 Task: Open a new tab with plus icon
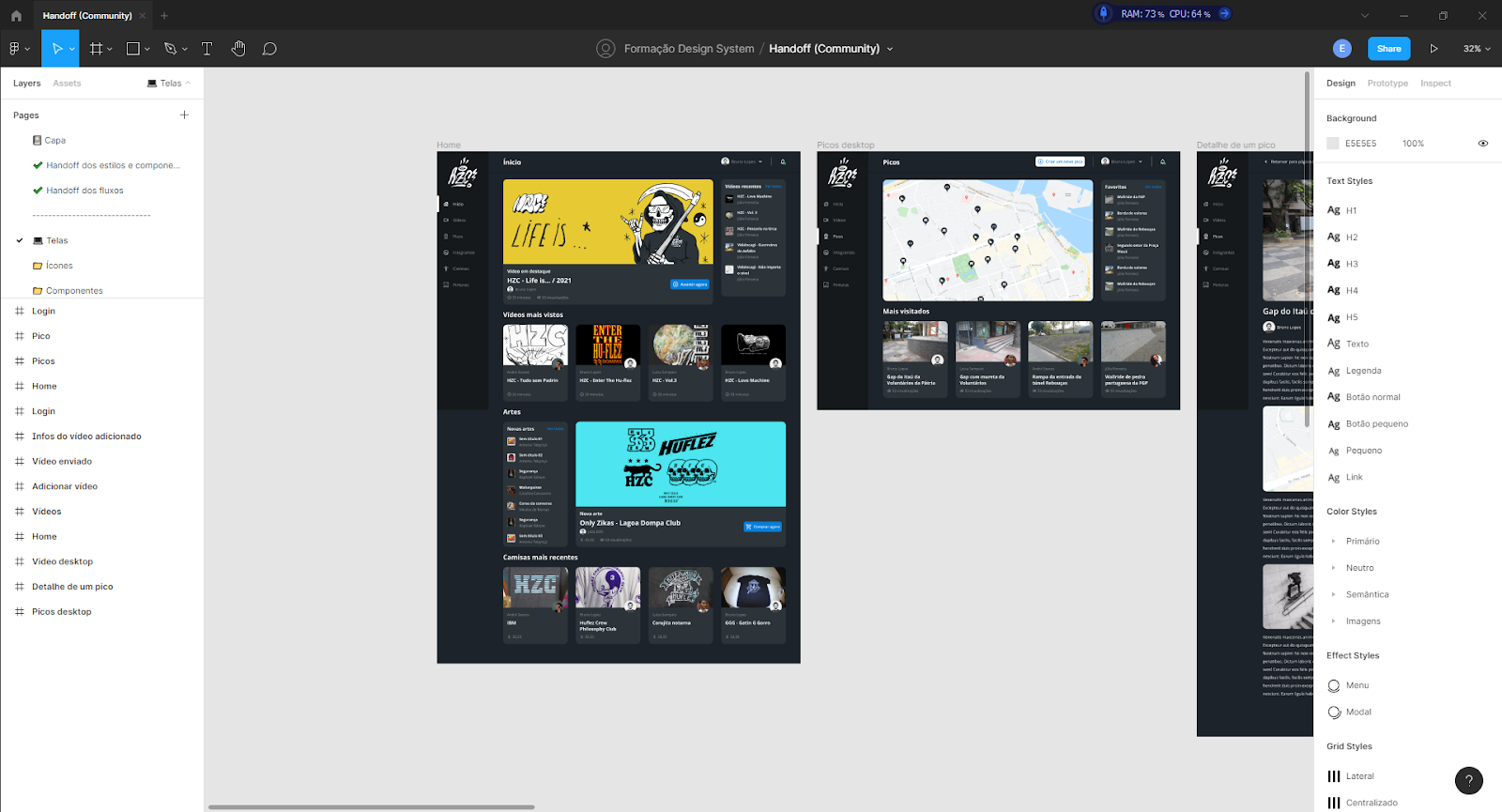coord(164,15)
